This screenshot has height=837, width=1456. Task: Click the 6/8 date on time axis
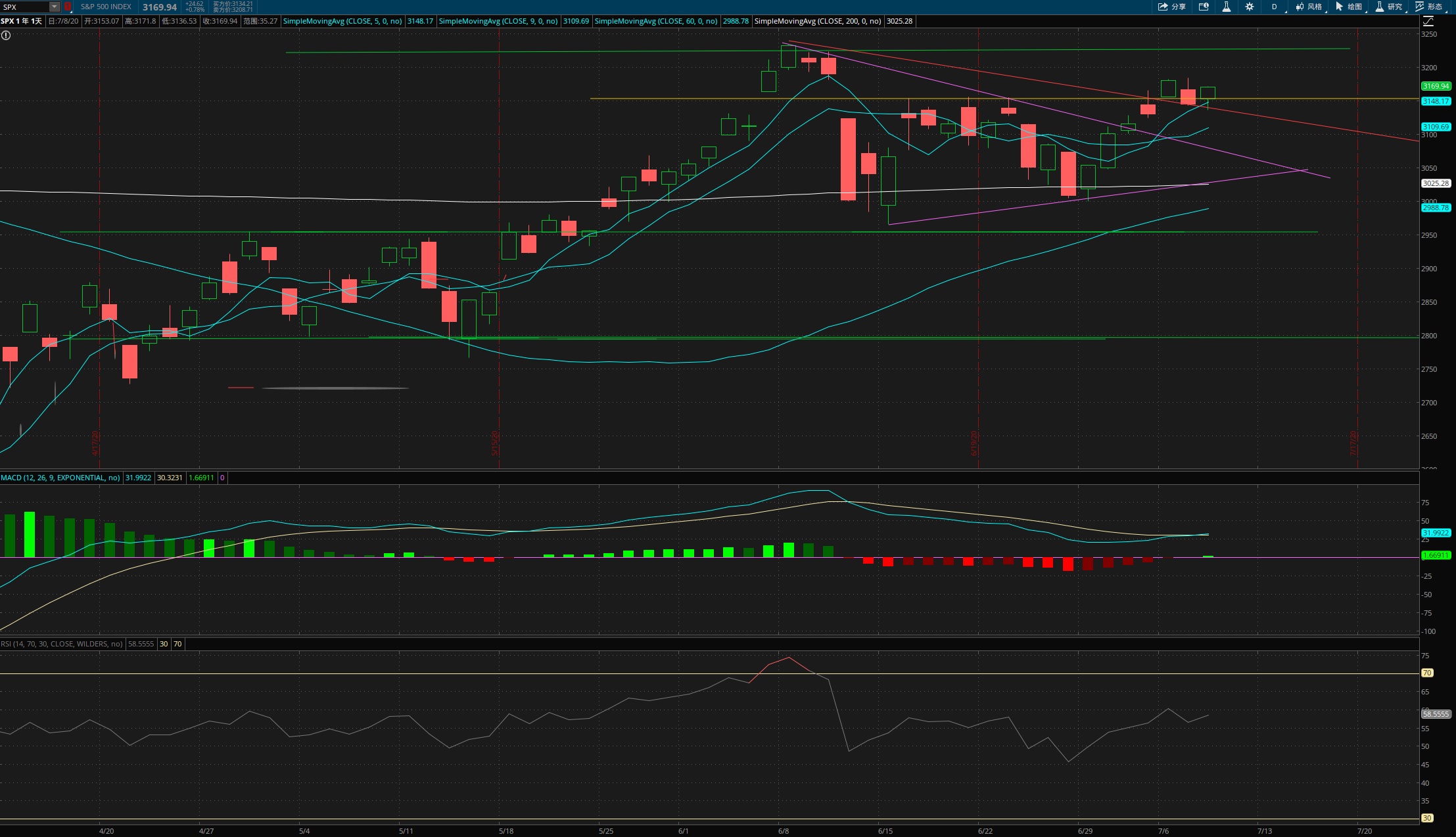click(784, 831)
